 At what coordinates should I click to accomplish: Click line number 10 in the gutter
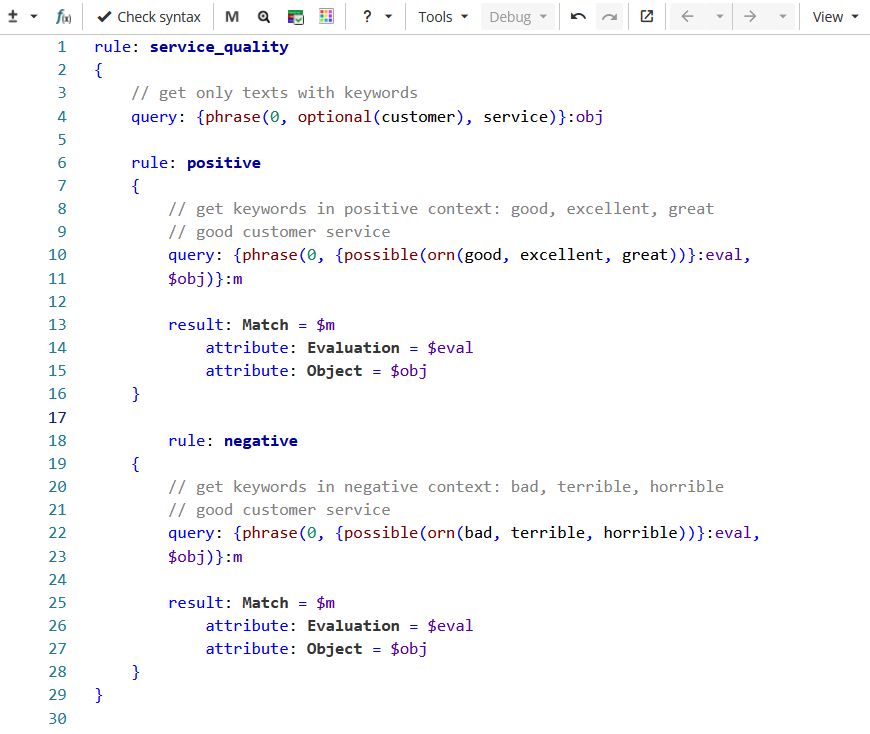[x=57, y=254]
